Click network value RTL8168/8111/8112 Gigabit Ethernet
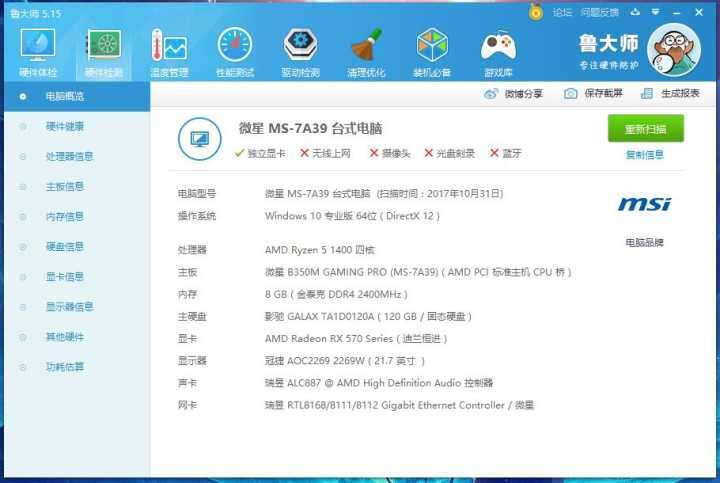 (399, 405)
